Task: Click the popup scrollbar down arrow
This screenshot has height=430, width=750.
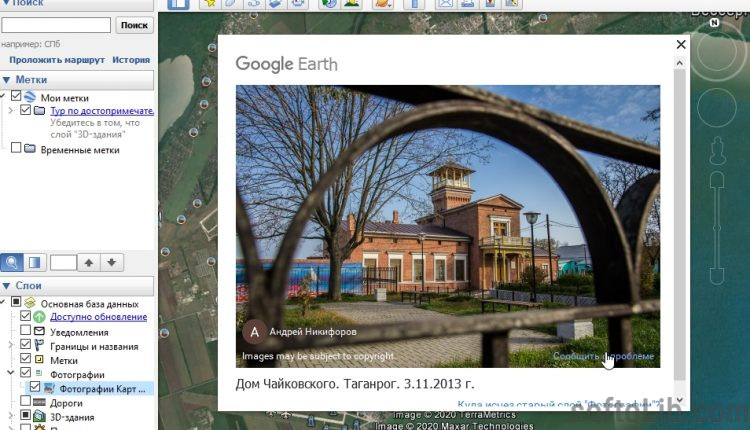Action: tap(680, 400)
